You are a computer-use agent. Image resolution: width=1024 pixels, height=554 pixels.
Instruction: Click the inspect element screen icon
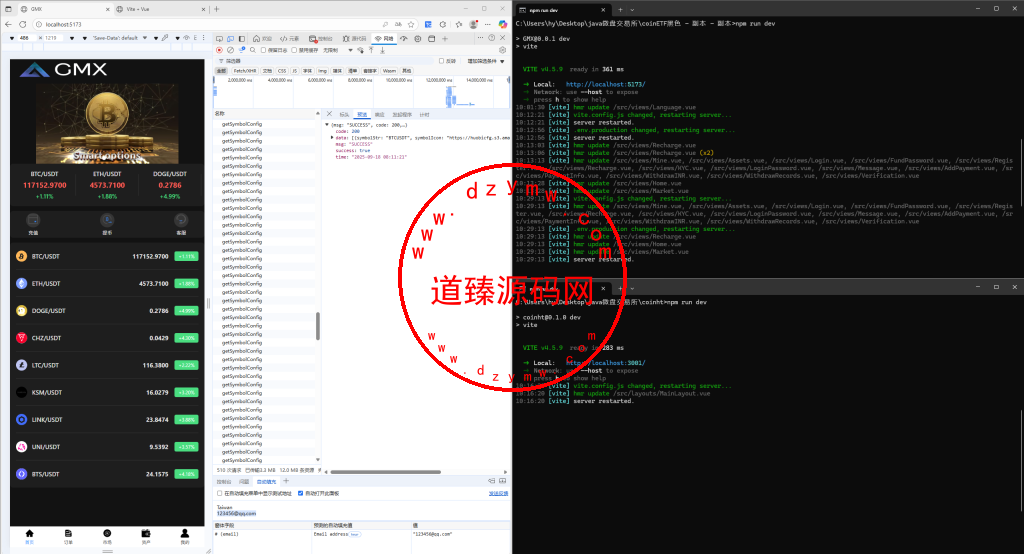219,39
